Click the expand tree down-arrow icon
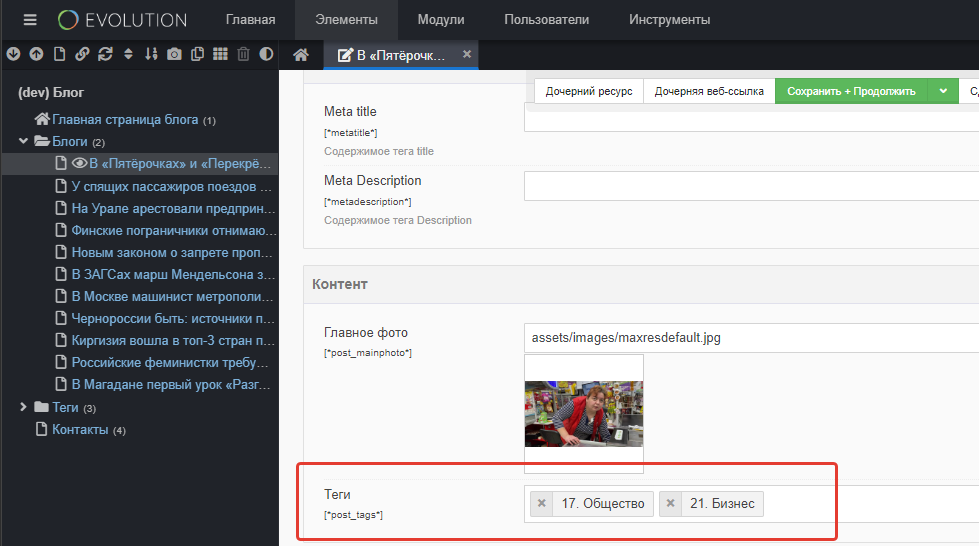 [13, 54]
